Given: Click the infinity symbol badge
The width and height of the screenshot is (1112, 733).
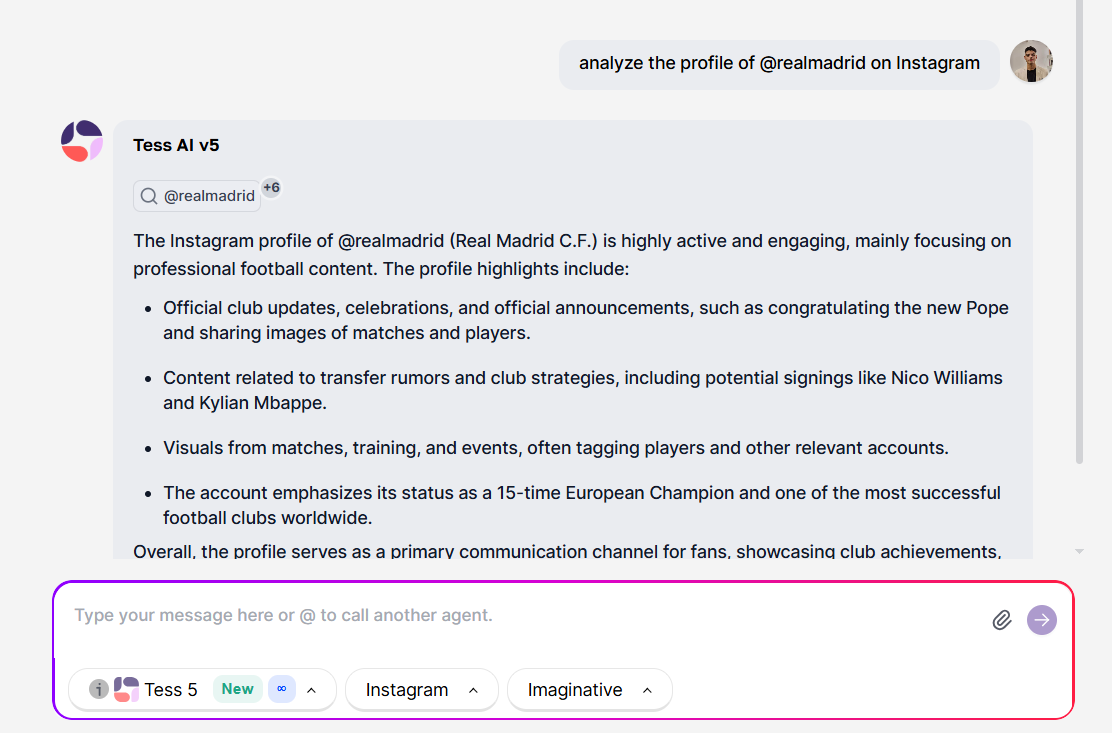Looking at the screenshot, I should (x=282, y=689).
